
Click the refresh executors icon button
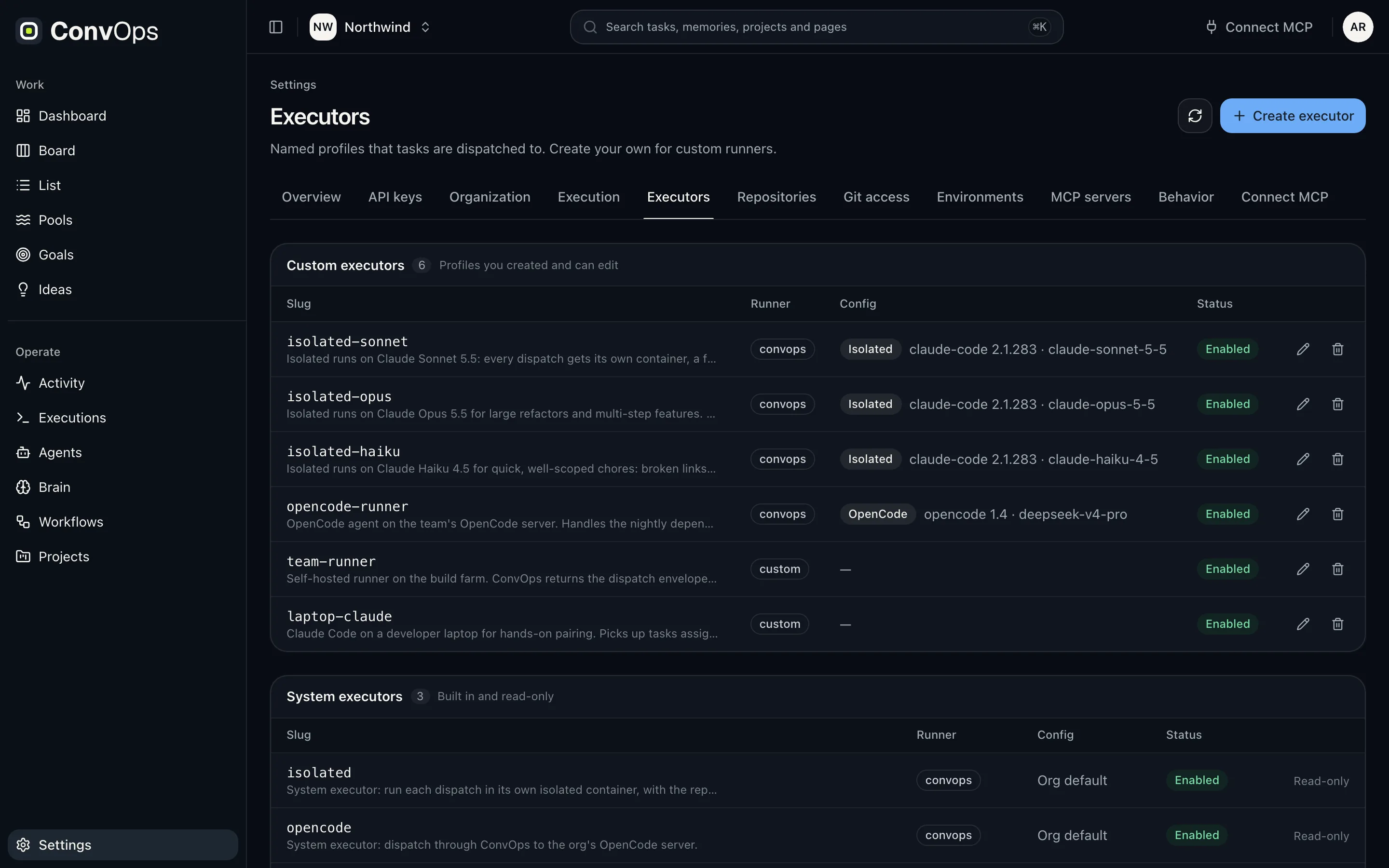[1195, 116]
